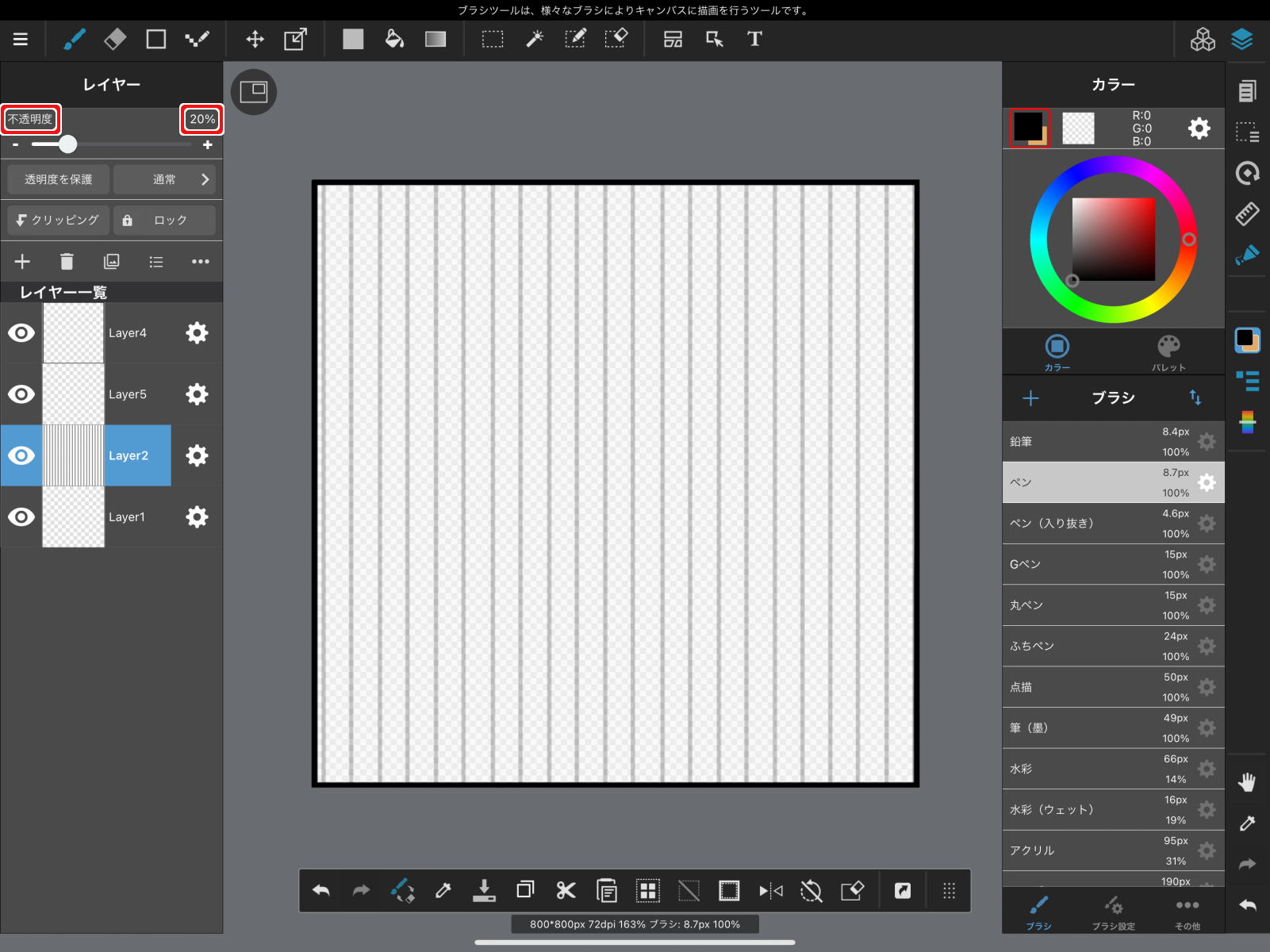Enable 透明度を保護 for the current layer

coord(57,179)
